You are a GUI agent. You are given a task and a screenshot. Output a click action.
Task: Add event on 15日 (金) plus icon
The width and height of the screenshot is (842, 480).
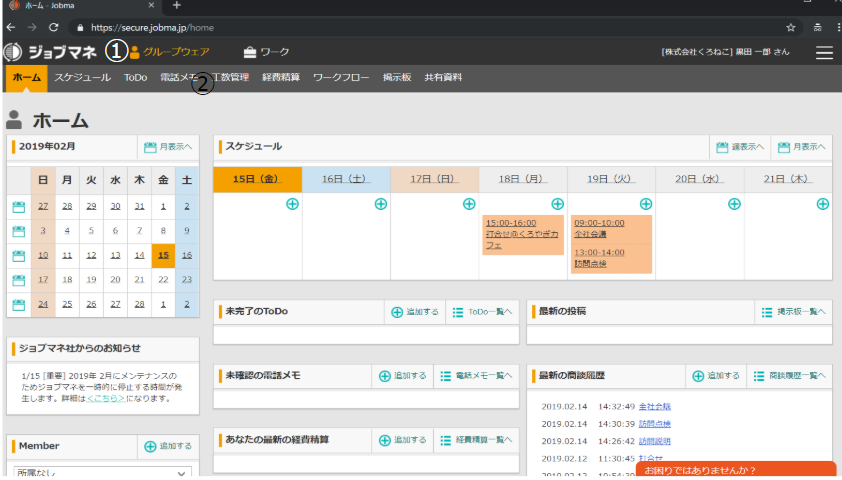click(292, 204)
